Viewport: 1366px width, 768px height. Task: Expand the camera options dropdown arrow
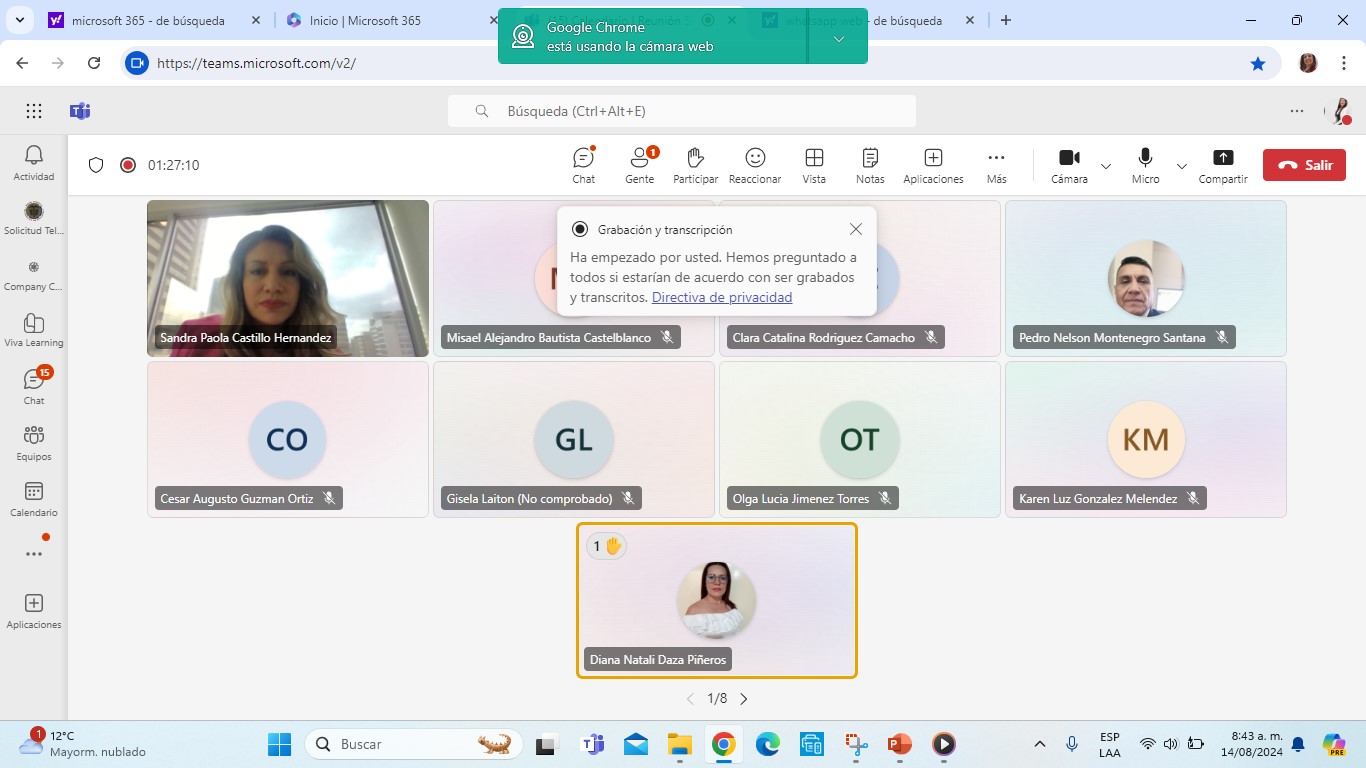(x=1106, y=166)
